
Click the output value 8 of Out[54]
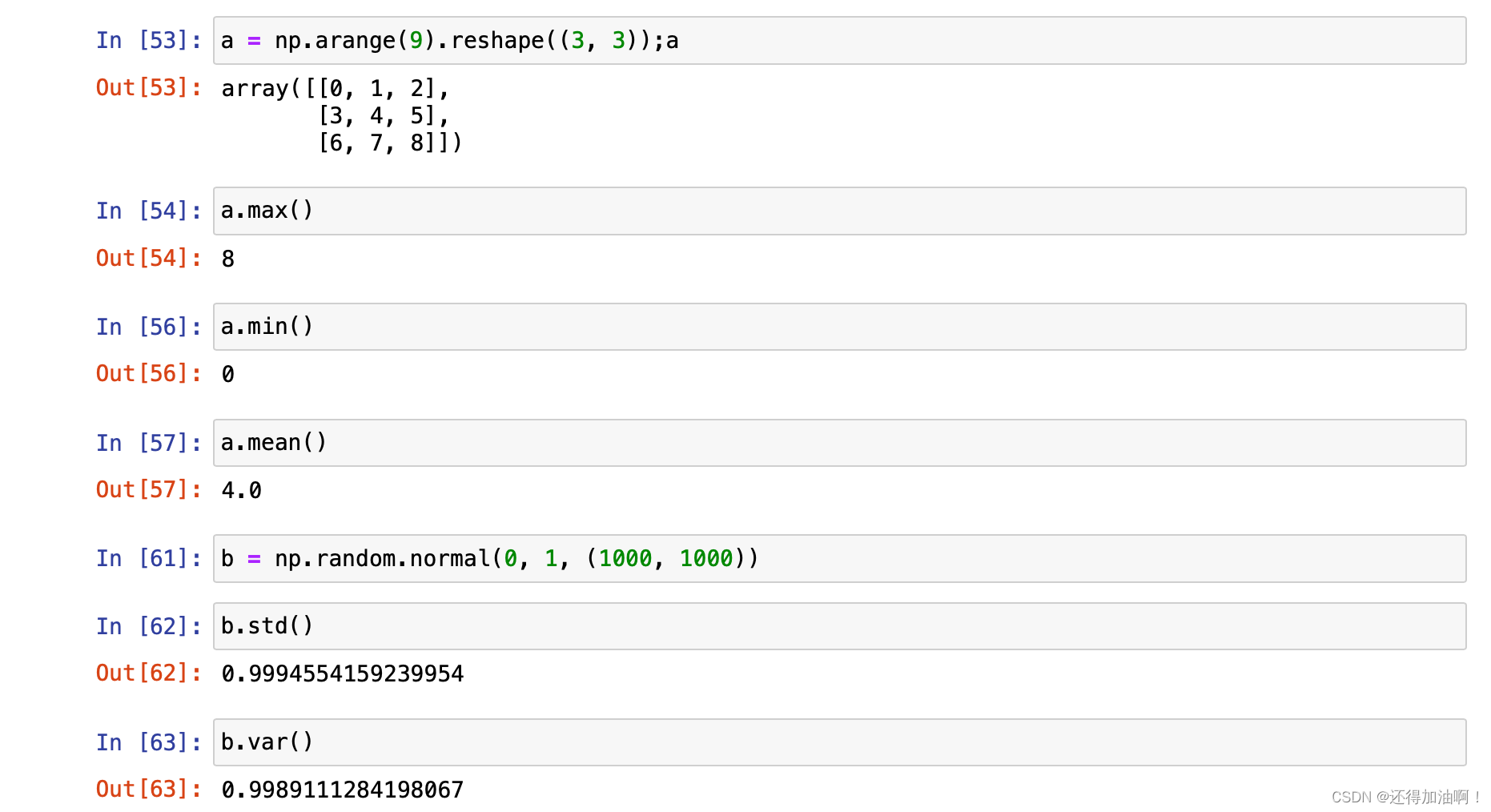pos(228,259)
